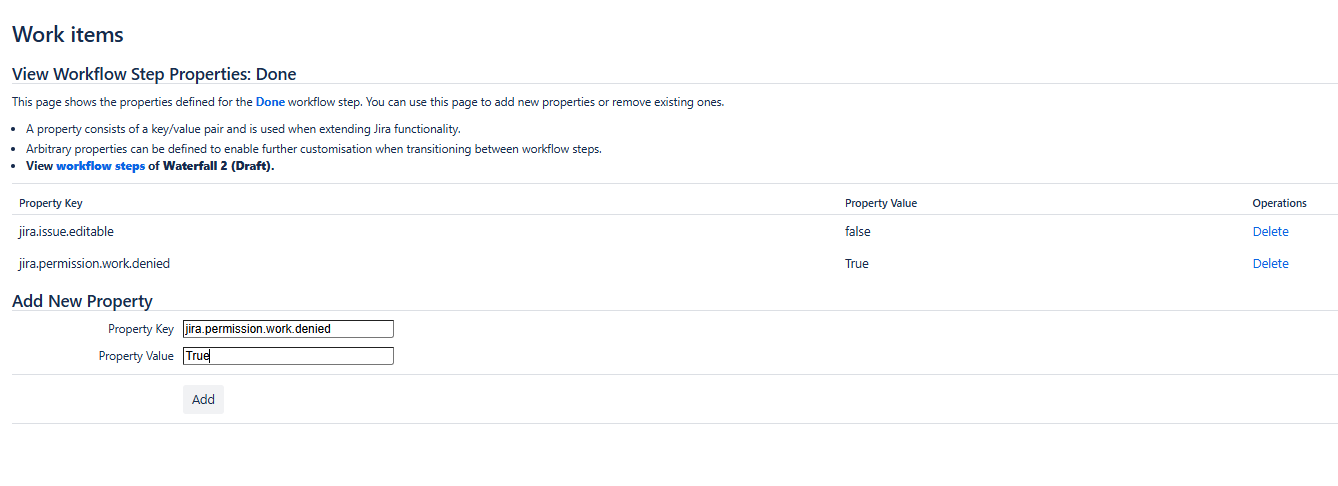1338x486 pixels.
Task: Click the Property Value form label
Action: [x=136, y=356]
